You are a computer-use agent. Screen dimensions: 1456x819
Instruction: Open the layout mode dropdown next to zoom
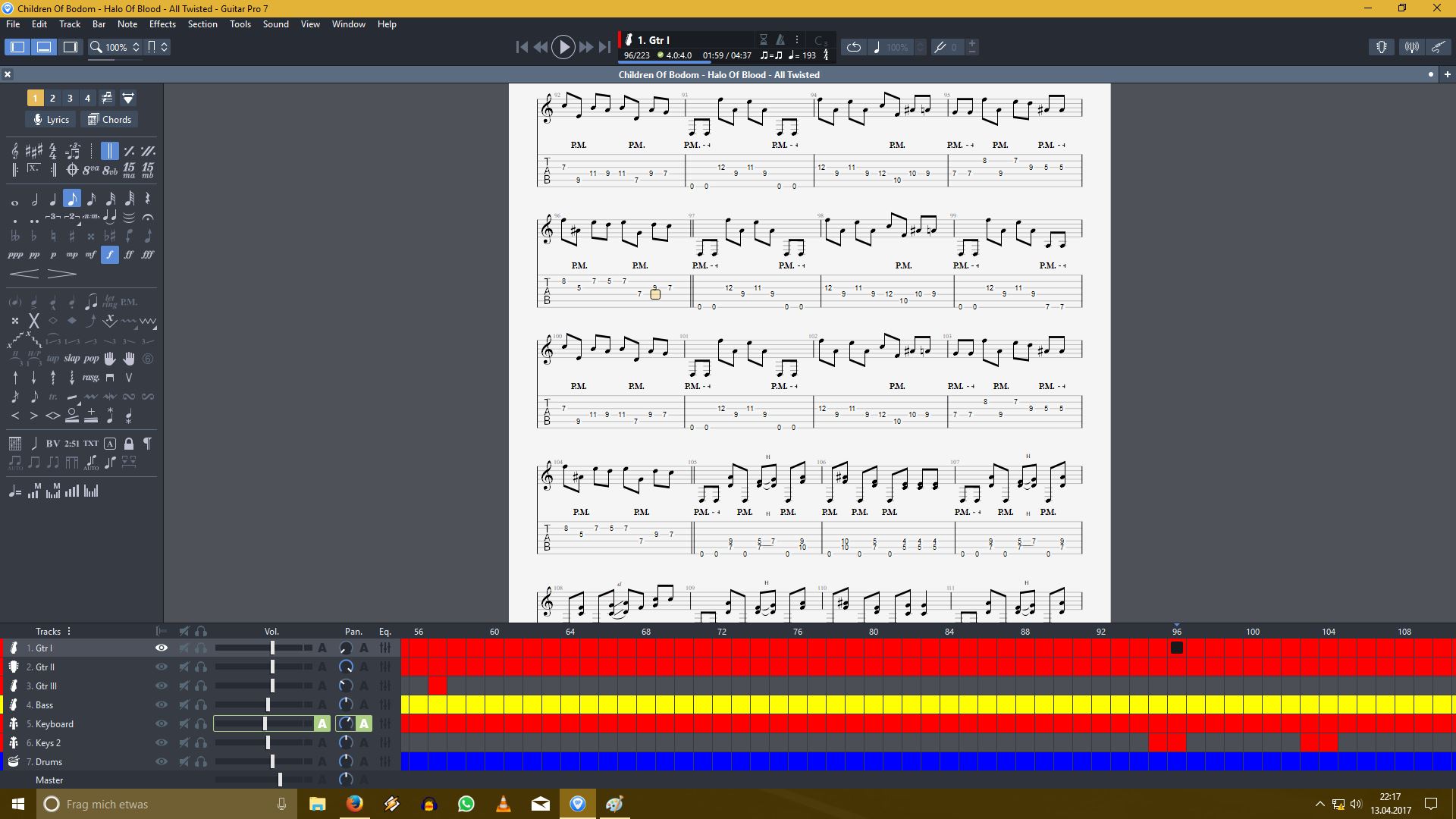(158, 47)
